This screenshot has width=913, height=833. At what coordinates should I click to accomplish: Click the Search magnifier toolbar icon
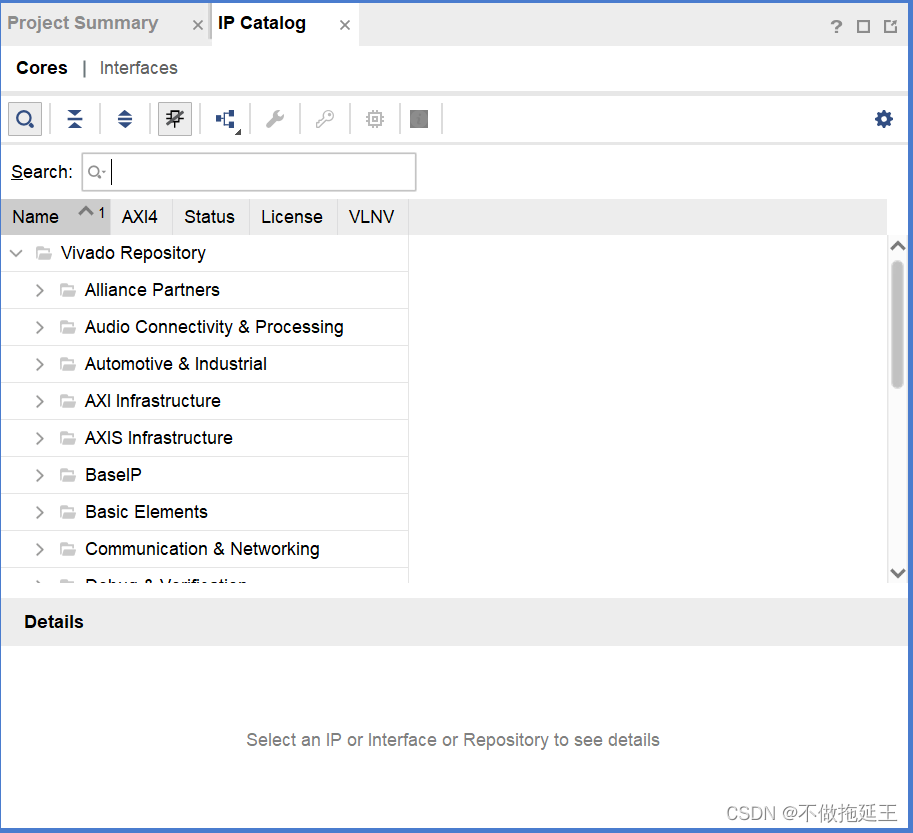click(25, 119)
